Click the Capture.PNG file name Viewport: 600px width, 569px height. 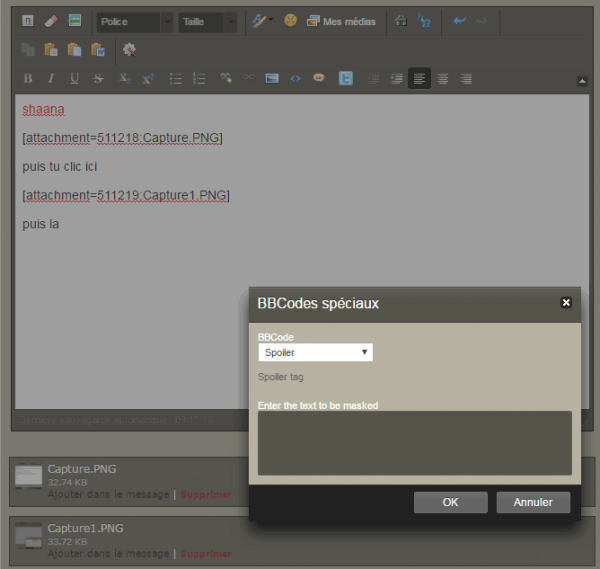coord(82,469)
